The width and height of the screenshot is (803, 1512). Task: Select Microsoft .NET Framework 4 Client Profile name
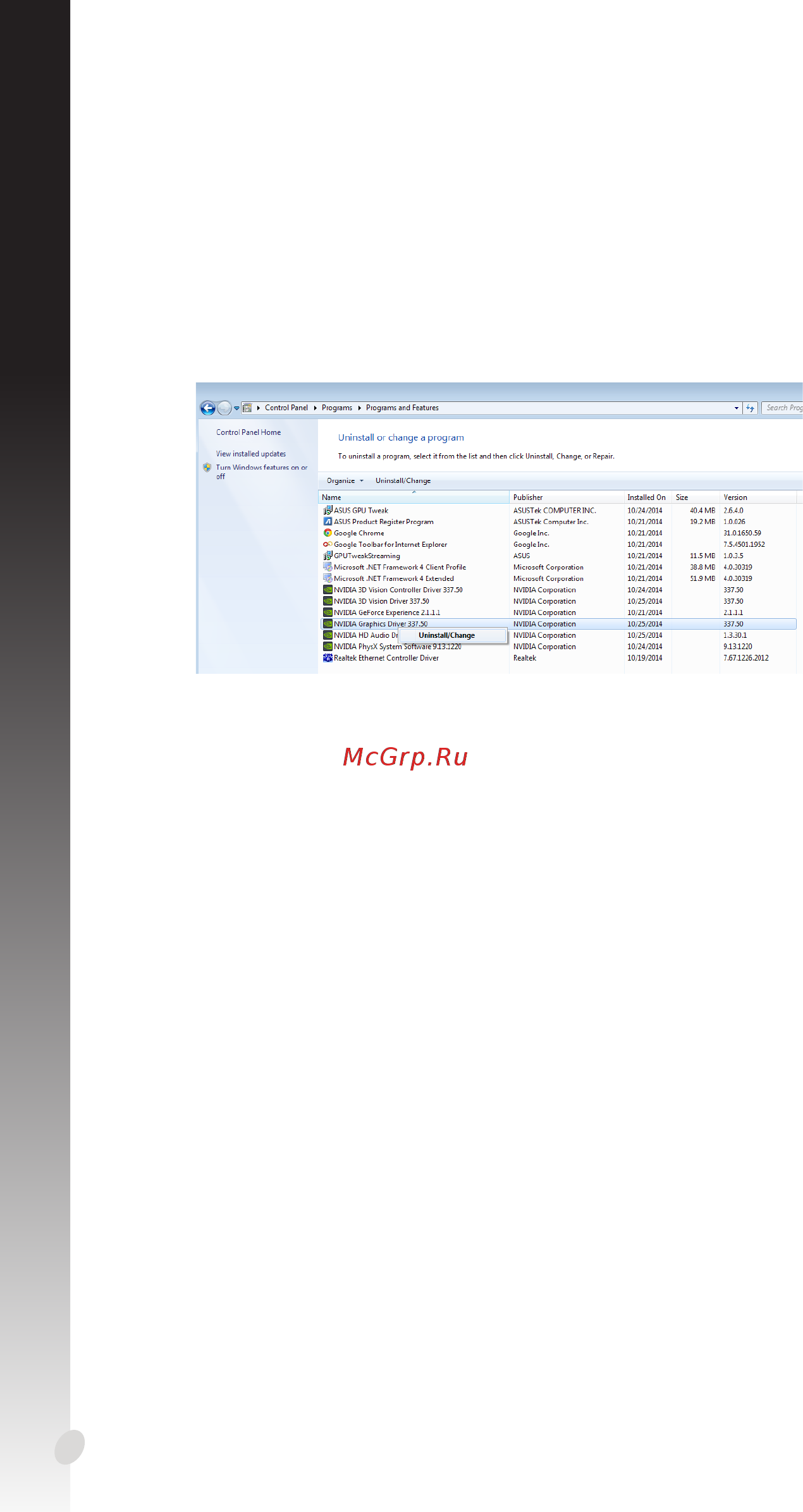coord(400,568)
